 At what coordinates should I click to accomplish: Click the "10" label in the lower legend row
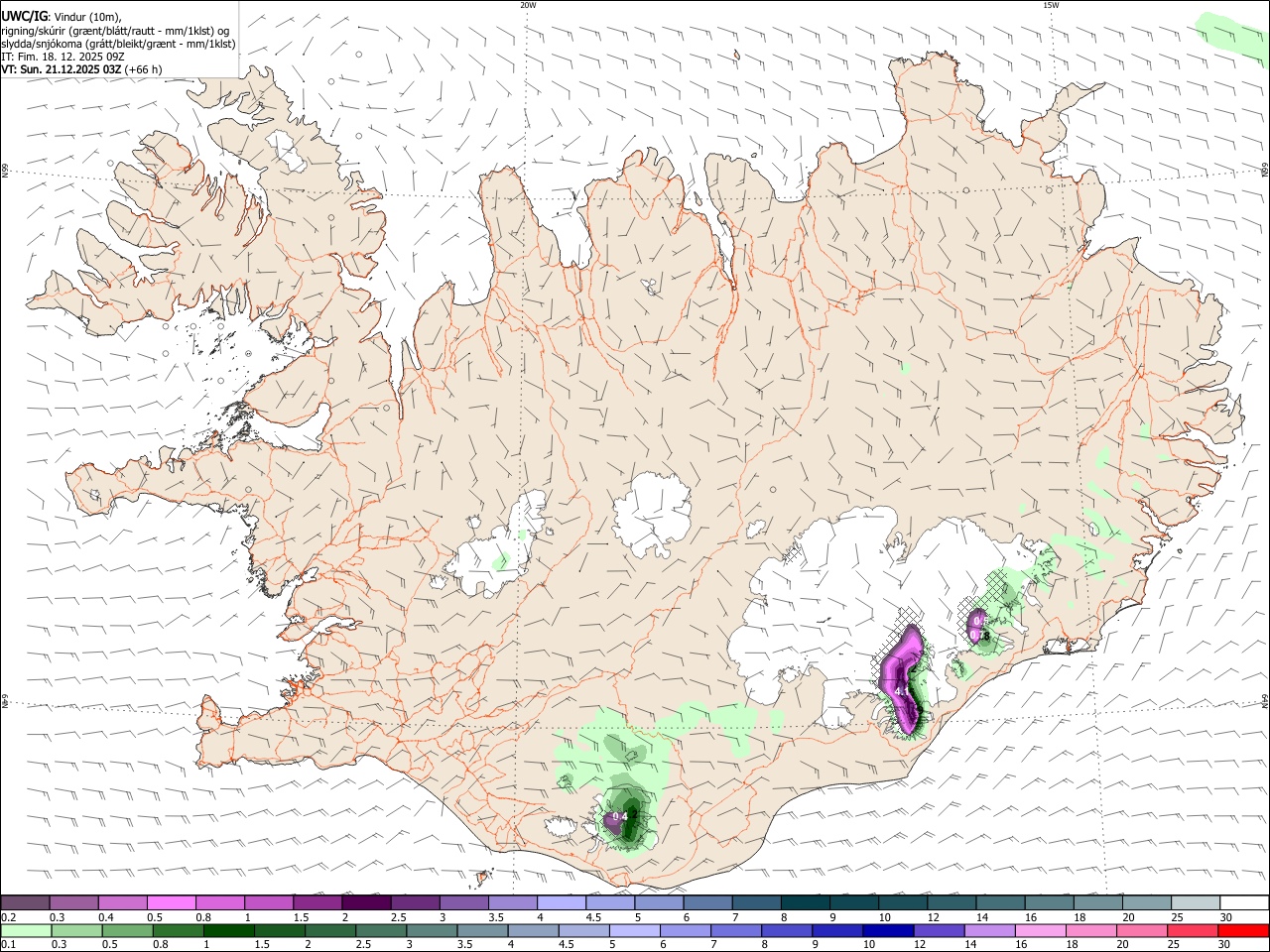(868, 945)
